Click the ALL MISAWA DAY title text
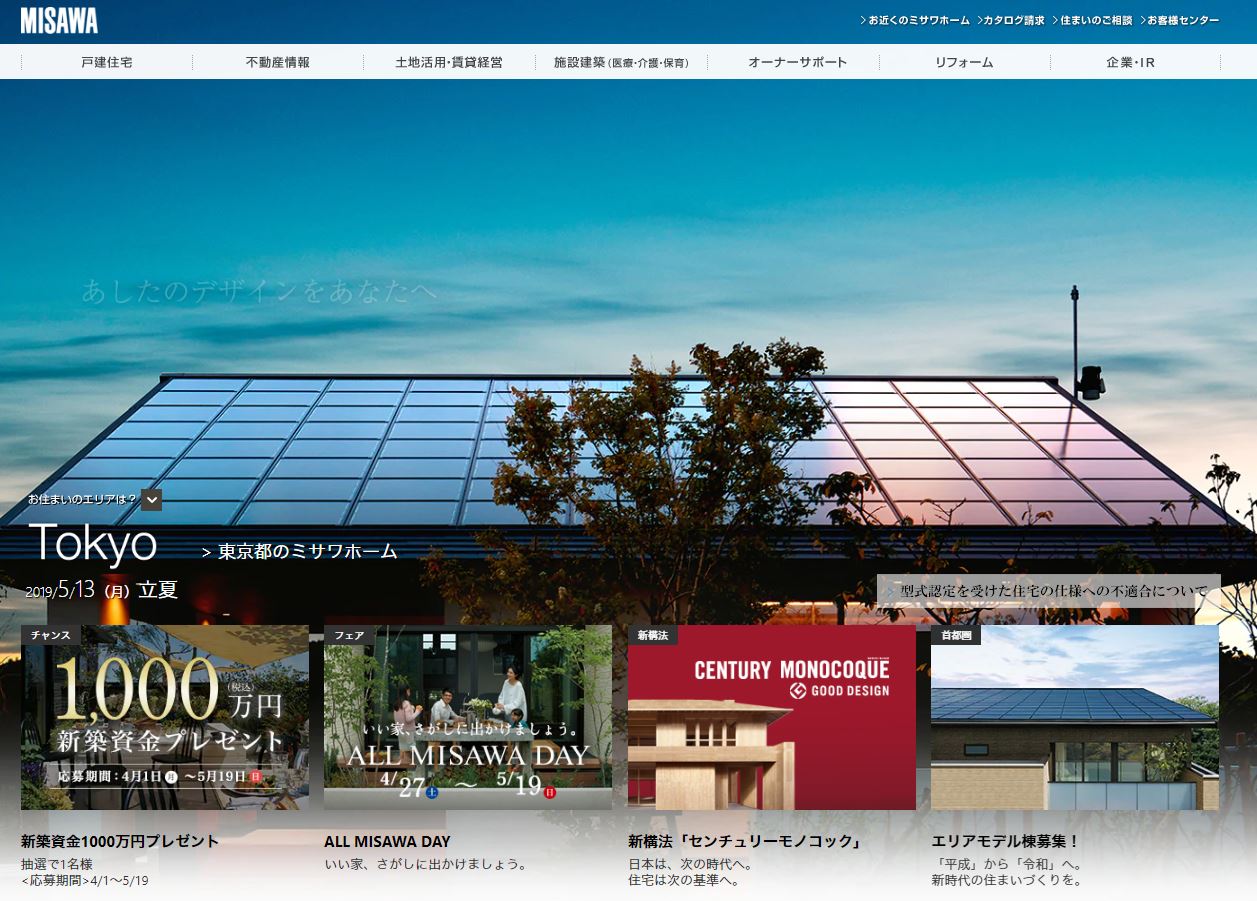This screenshot has height=901, width=1257. coord(387,841)
